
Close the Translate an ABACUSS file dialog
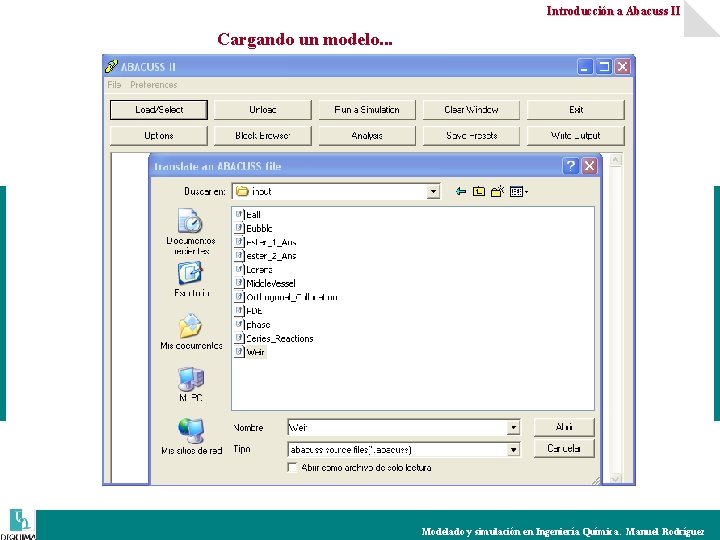[x=590, y=166]
